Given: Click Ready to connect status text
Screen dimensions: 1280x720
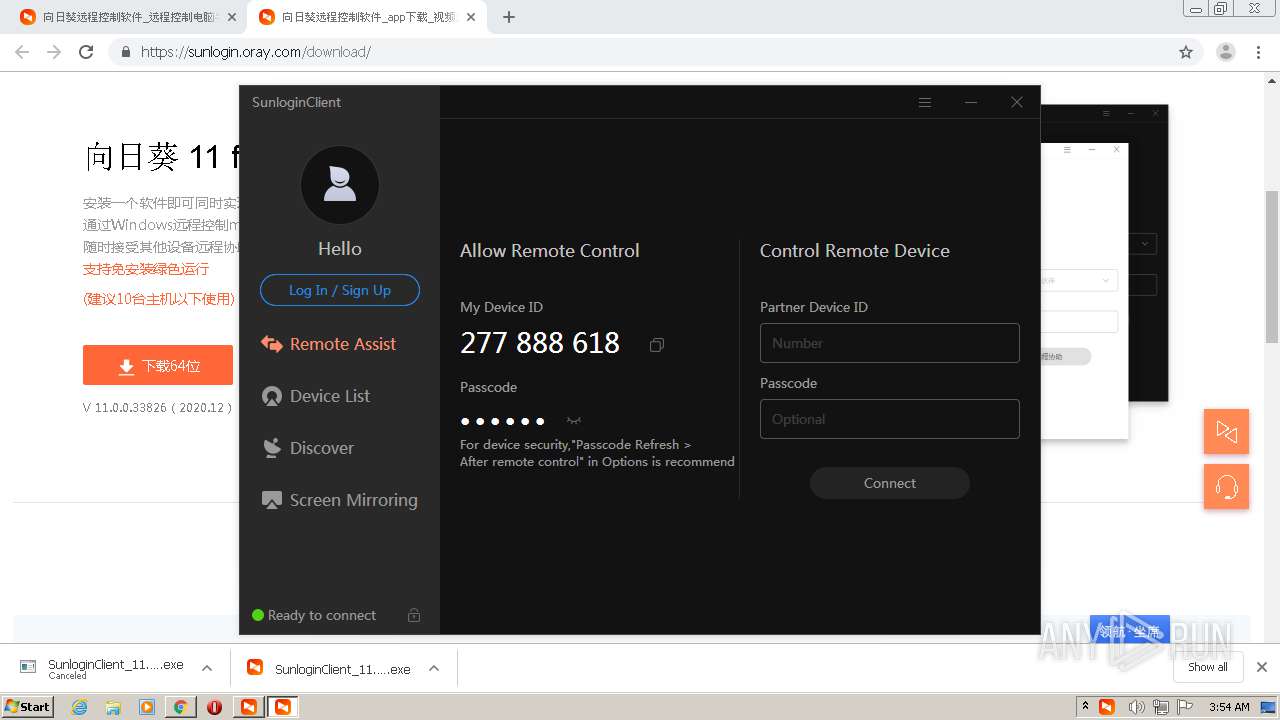Looking at the screenshot, I should click(322, 615).
